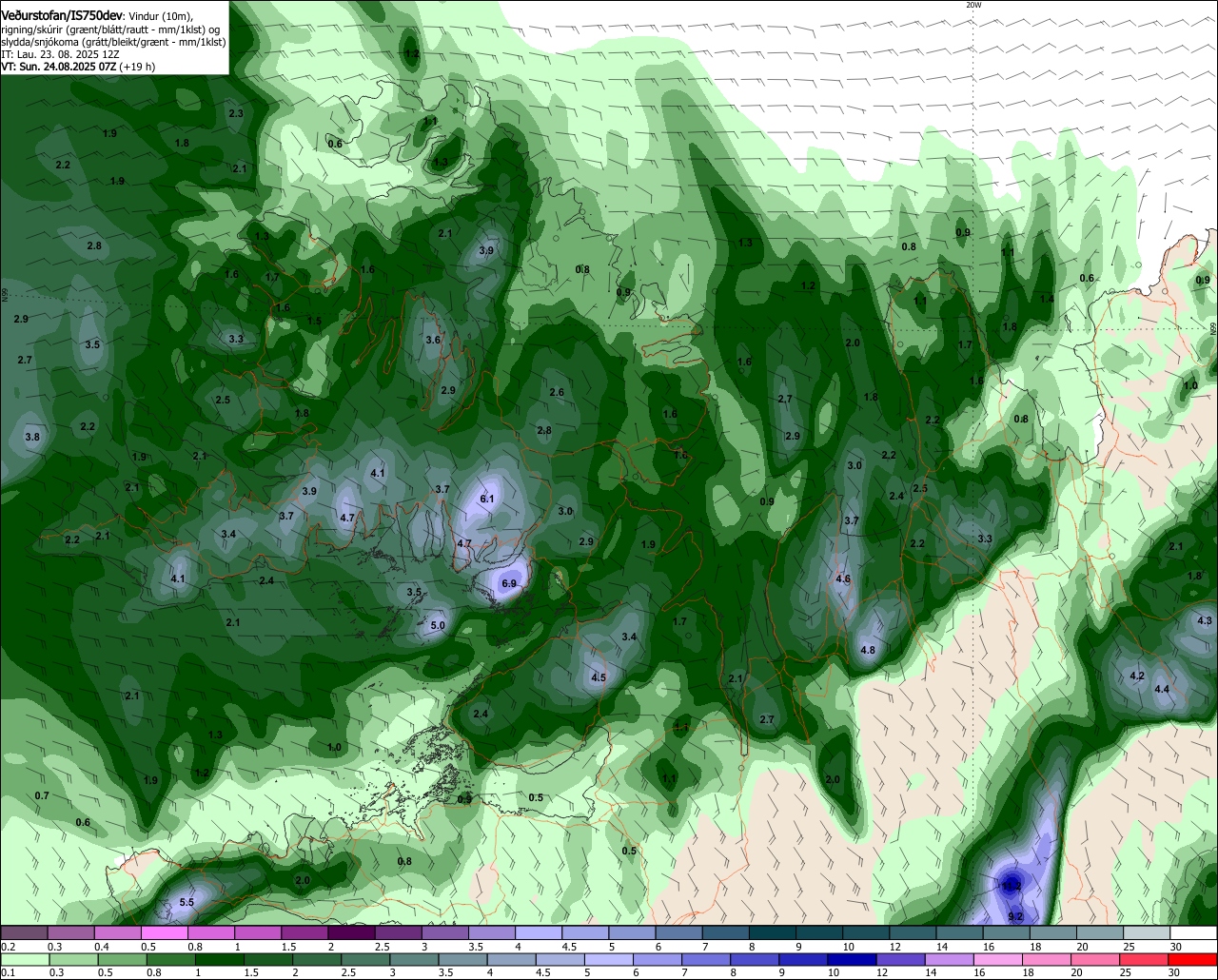The width and height of the screenshot is (1218, 980).
Task: Click the 'IT: Lau. 23. 08. 2025 12Z' line
Action: [x=61, y=54]
